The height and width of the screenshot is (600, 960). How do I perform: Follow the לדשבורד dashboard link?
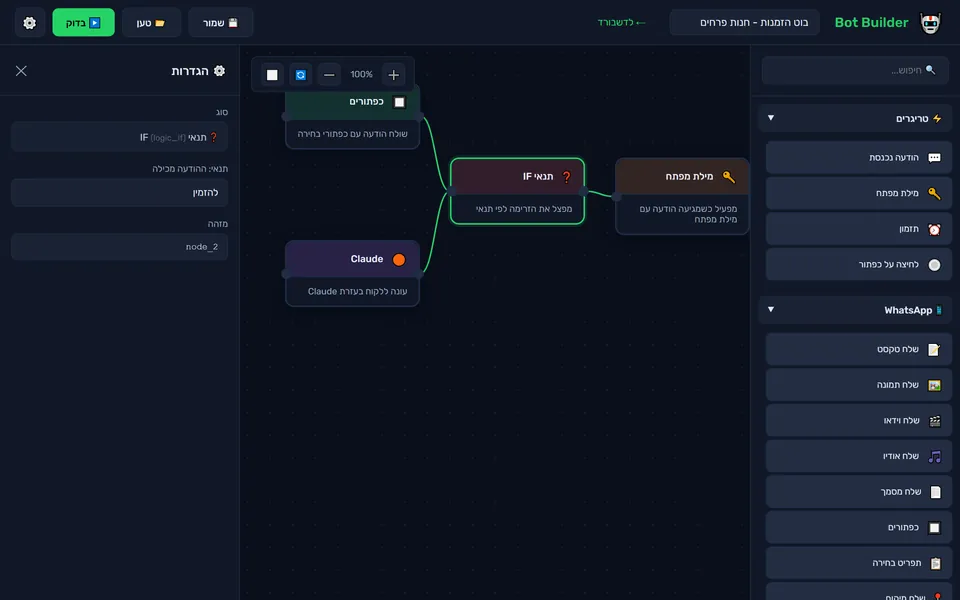tap(621, 23)
